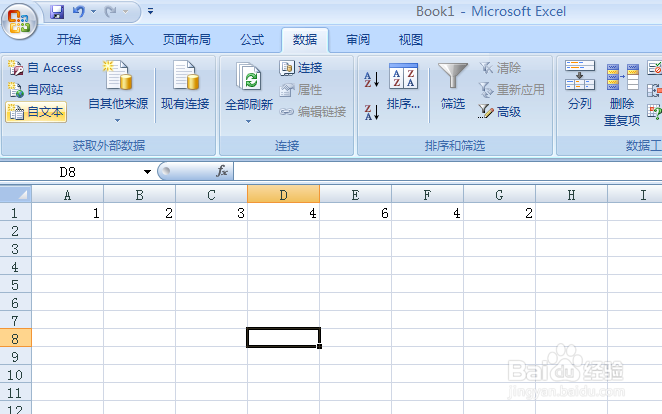The width and height of the screenshot is (662, 414).
Task: Save the workbook via floppy icon
Action: pyautogui.click(x=57, y=12)
